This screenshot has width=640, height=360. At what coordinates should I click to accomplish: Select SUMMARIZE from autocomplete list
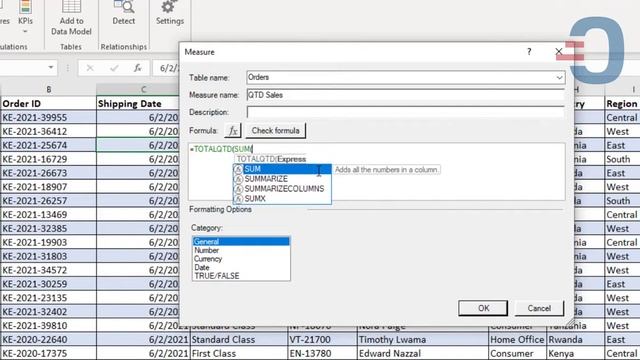[282, 179]
